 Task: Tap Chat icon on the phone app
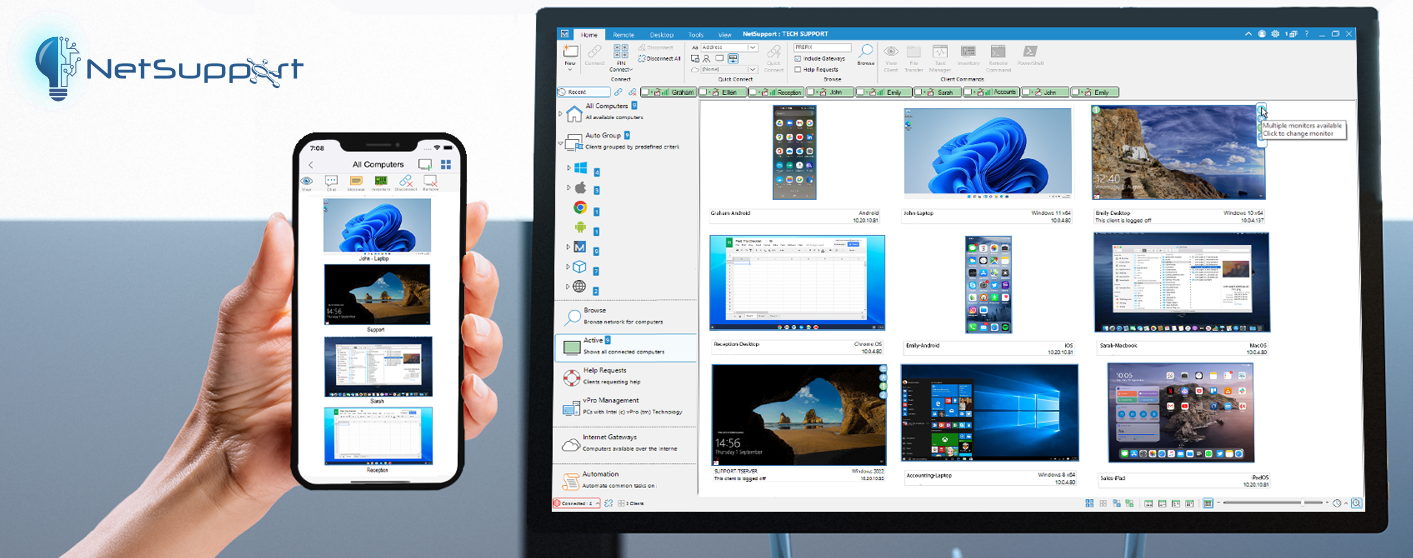click(331, 183)
